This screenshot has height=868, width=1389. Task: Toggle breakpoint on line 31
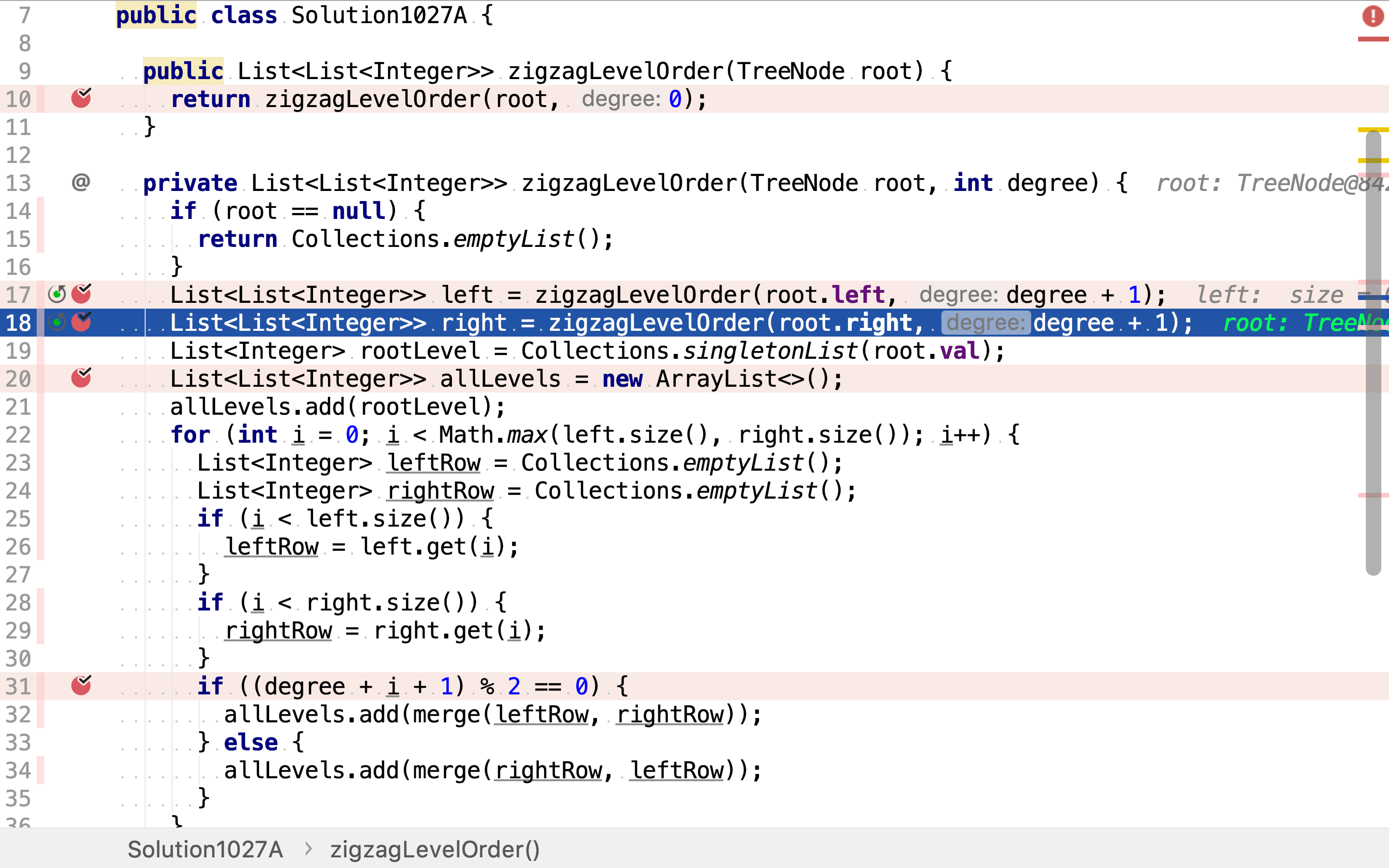point(81,685)
